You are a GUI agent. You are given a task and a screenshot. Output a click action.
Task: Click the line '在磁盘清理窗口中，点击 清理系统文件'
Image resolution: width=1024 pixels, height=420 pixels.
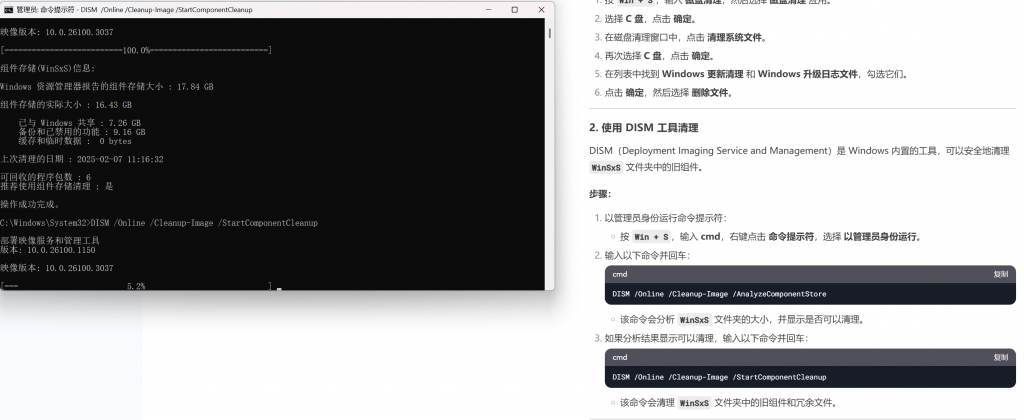pyautogui.click(x=685, y=37)
